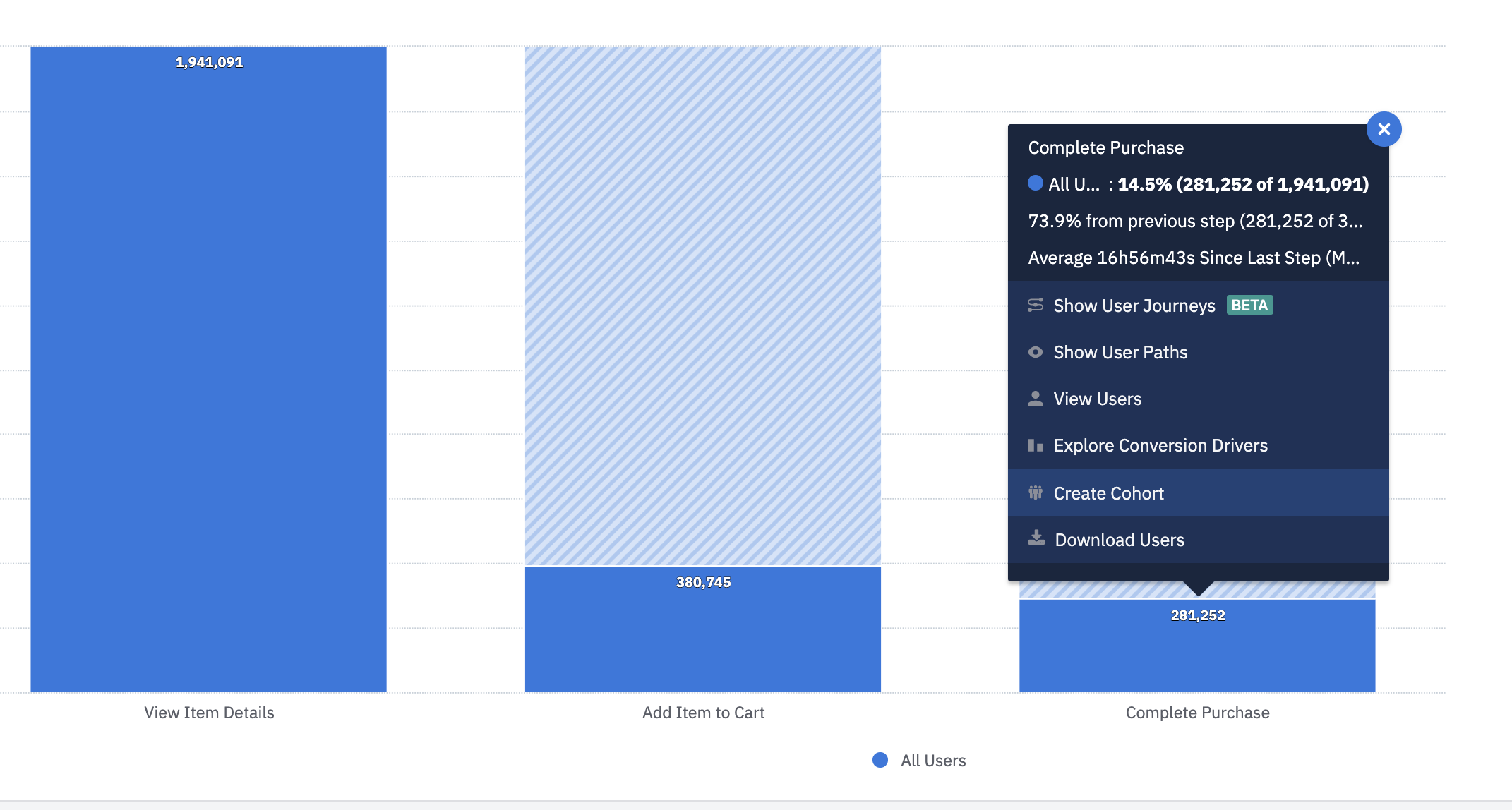
Task: Click the All Users legend label
Action: point(932,761)
